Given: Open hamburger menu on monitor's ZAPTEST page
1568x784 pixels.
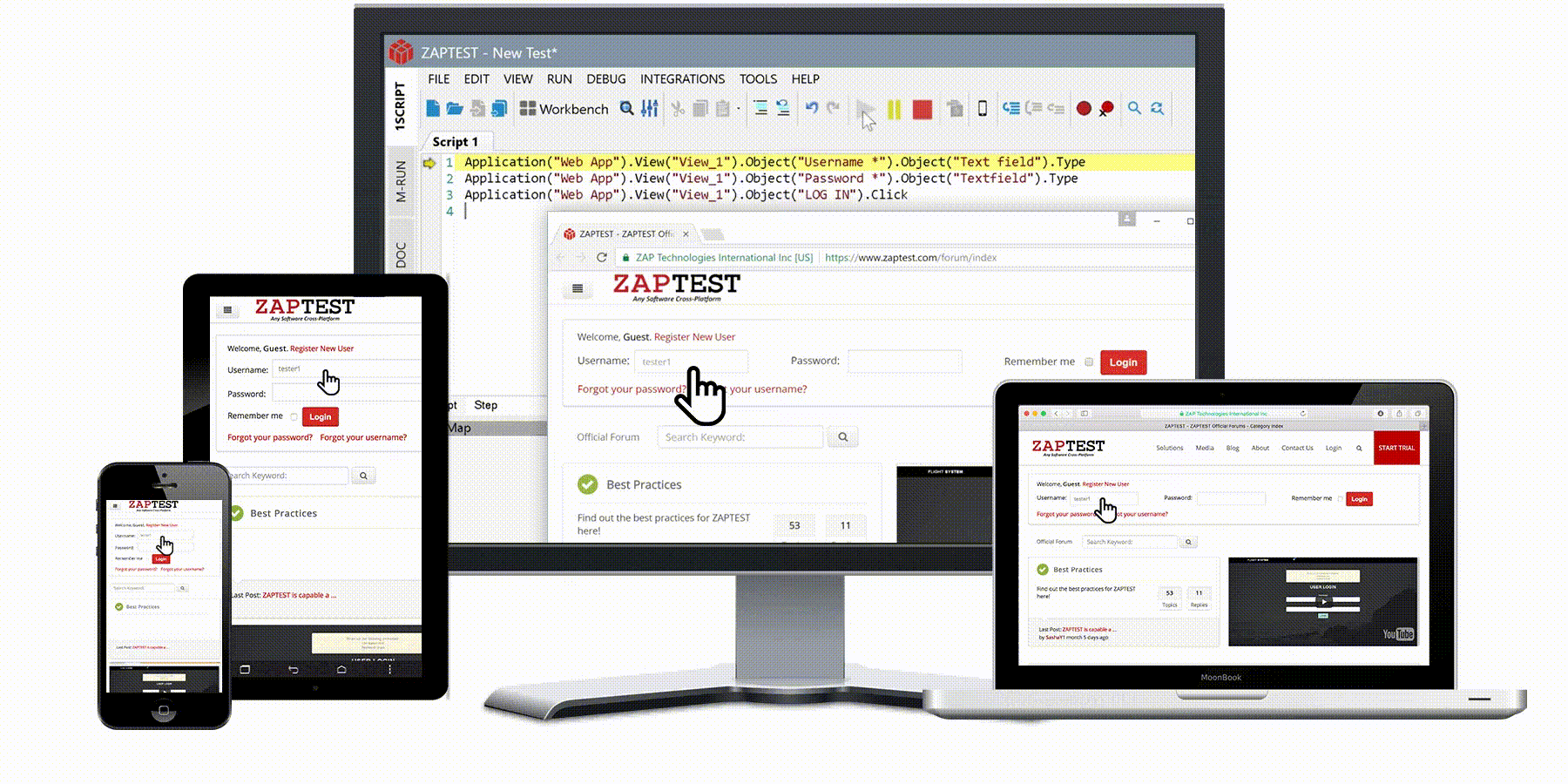Looking at the screenshot, I should (577, 288).
